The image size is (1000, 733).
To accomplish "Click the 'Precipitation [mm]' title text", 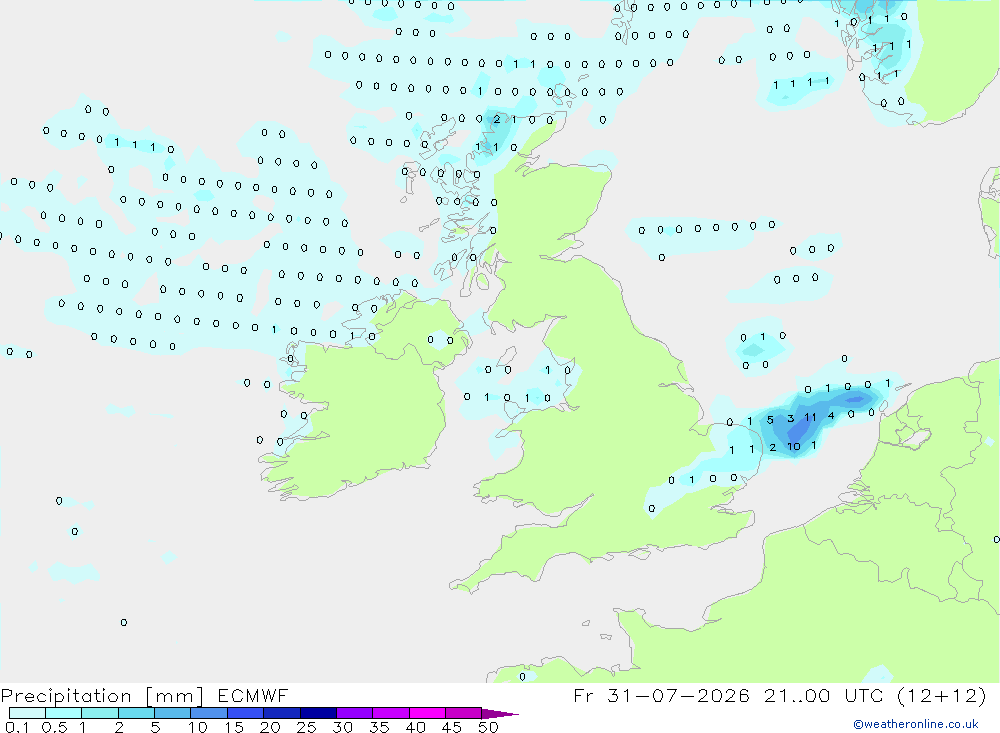I will (x=103, y=696).
